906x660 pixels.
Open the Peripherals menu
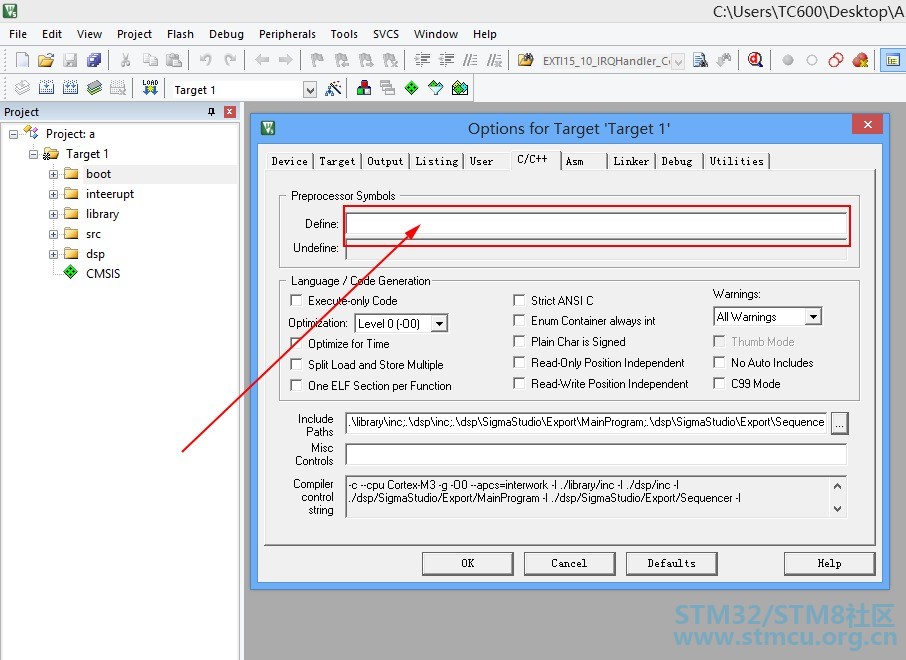pyautogui.click(x=287, y=34)
